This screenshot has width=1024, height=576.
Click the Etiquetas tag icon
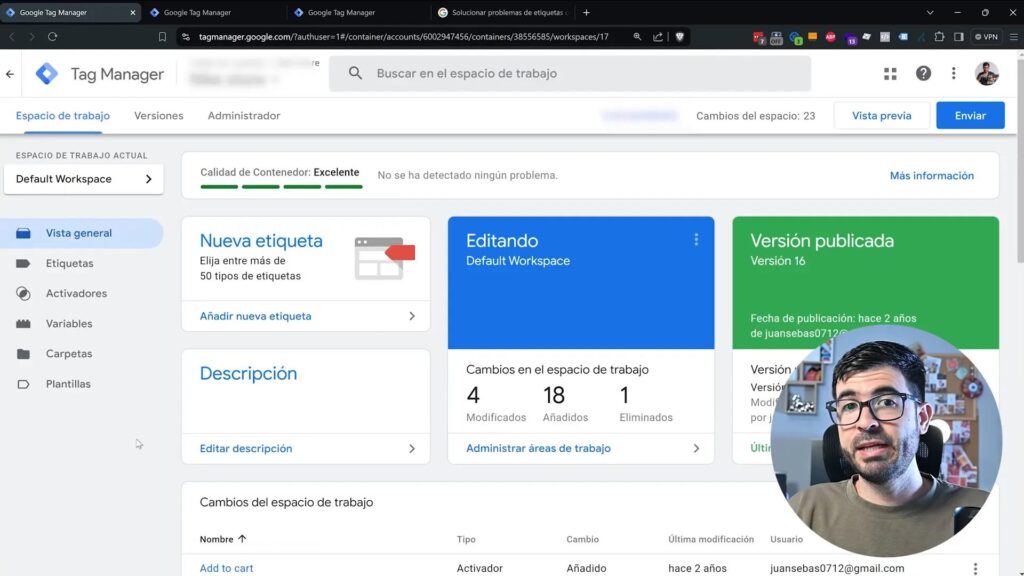tap(24, 263)
